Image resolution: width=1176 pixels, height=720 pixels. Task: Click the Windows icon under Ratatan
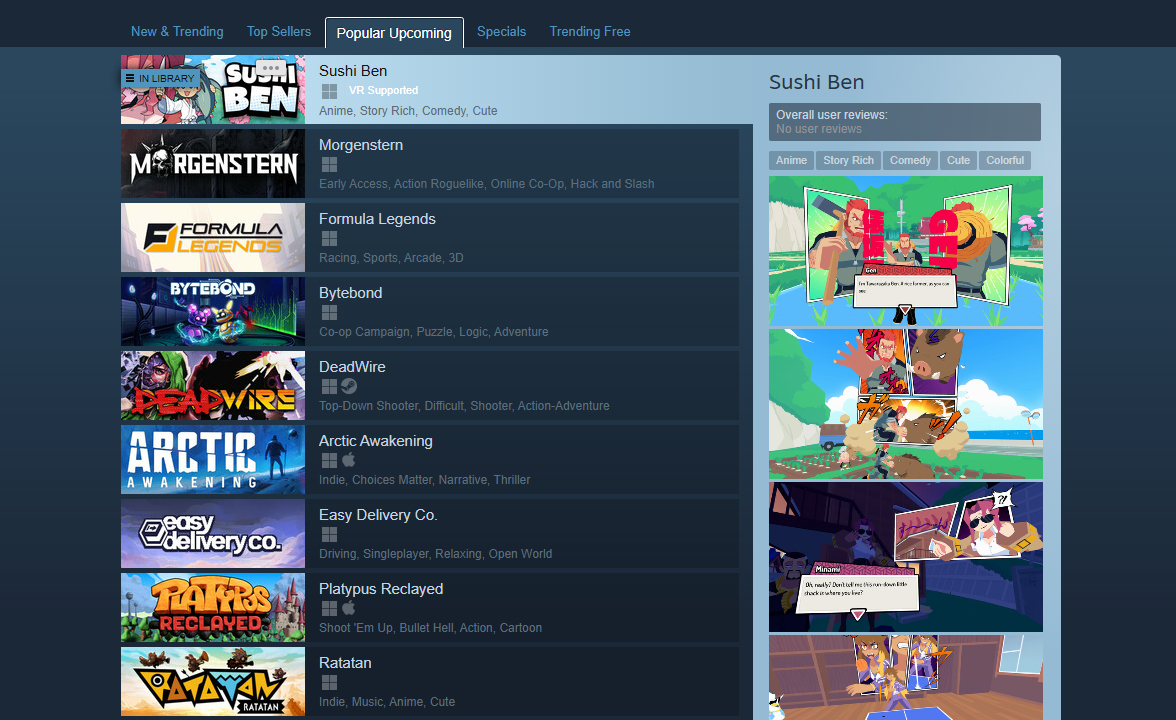[329, 683]
